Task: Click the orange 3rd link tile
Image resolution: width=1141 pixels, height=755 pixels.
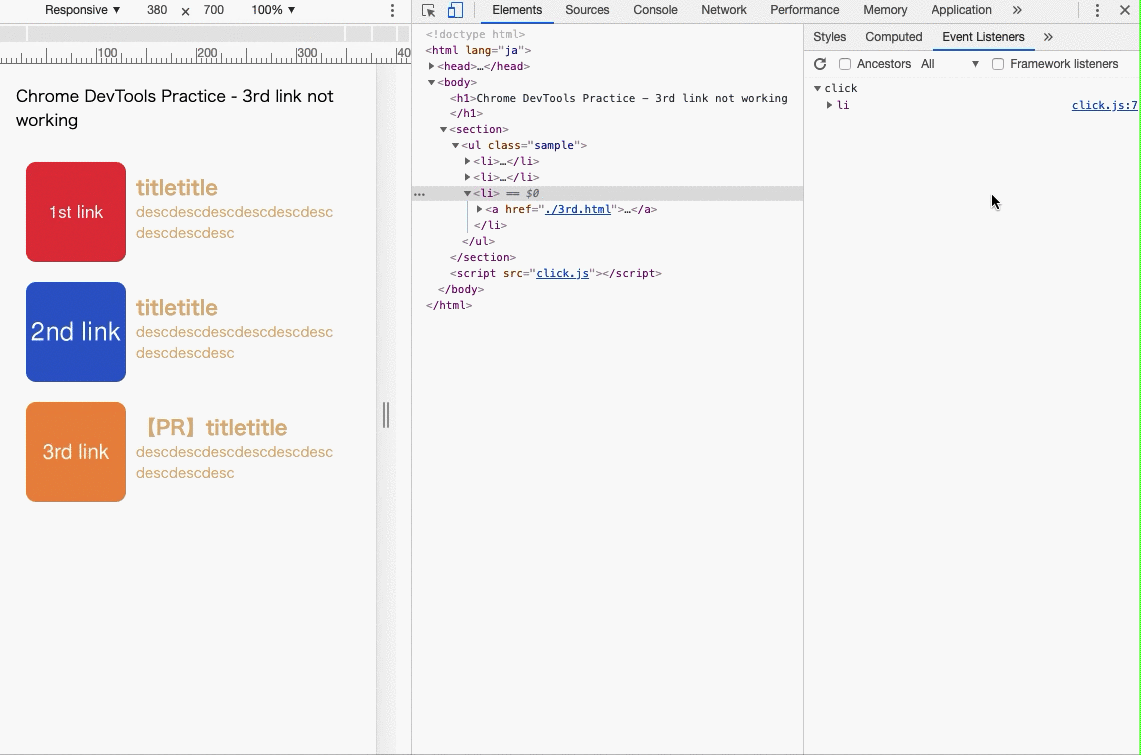Action: (x=76, y=452)
